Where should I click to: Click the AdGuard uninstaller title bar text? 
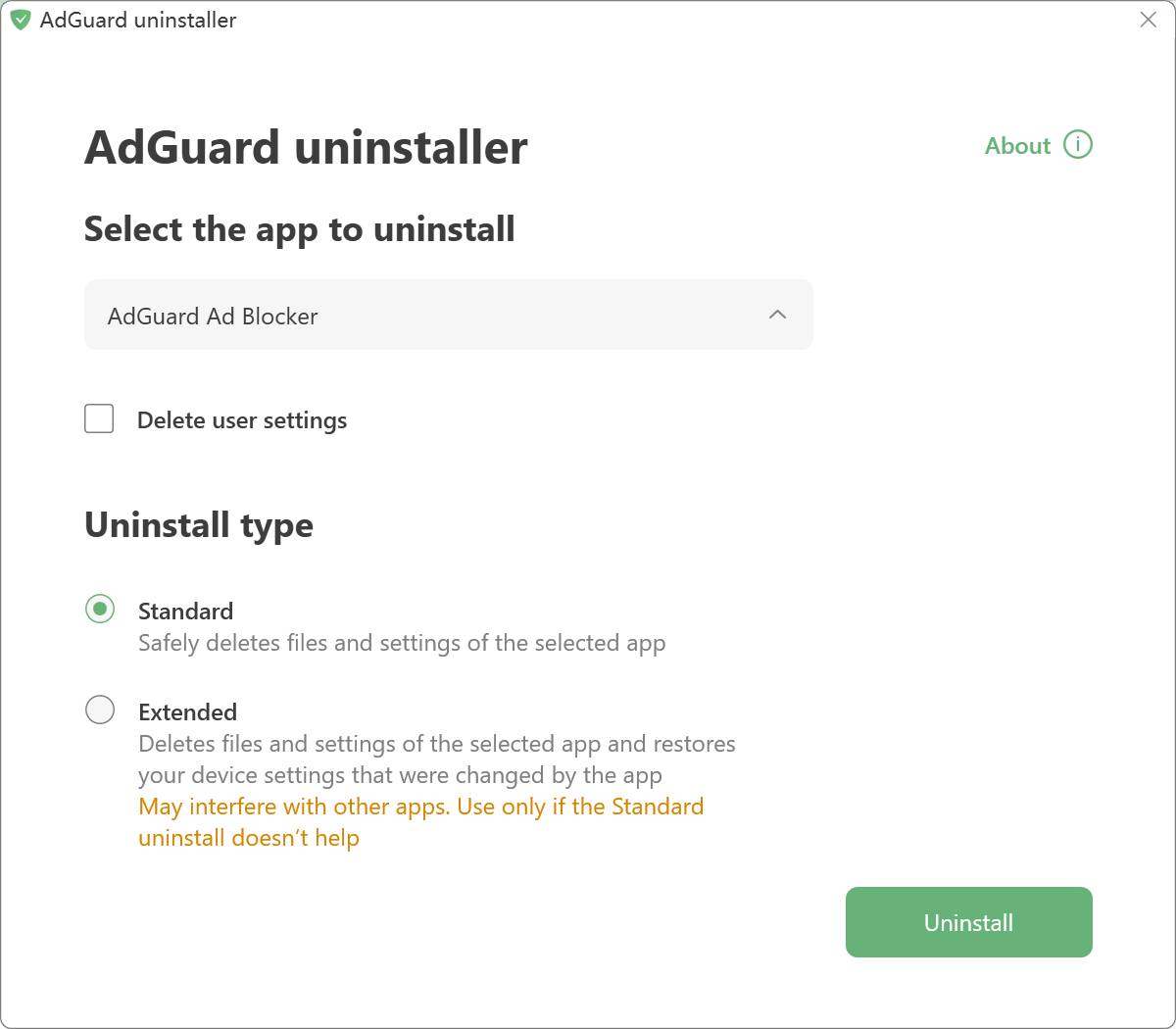(x=137, y=20)
